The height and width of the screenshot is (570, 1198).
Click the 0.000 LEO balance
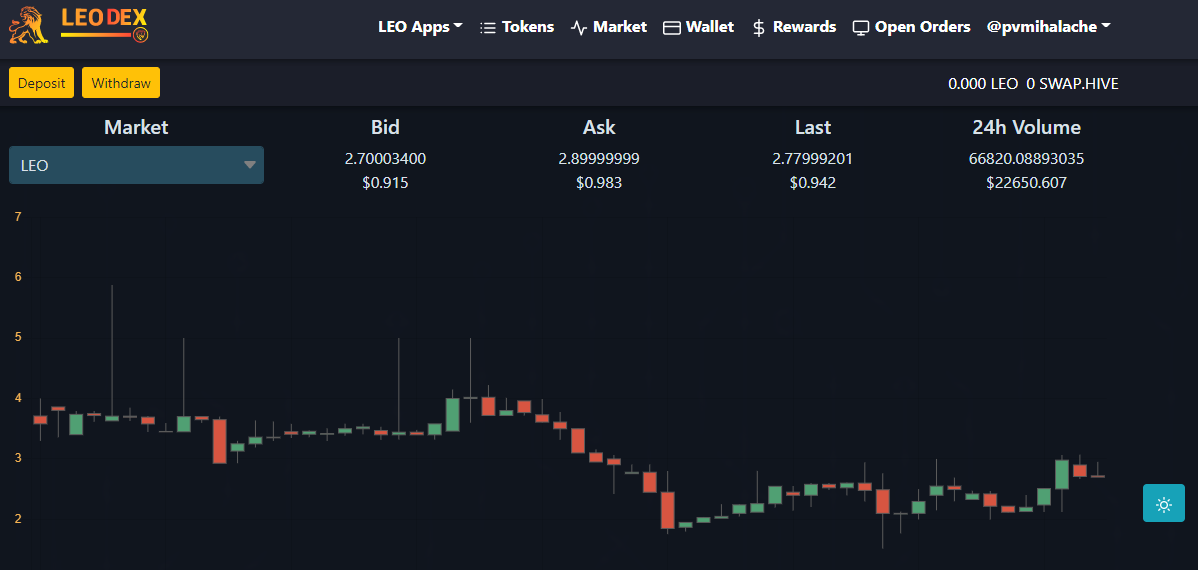(x=983, y=84)
